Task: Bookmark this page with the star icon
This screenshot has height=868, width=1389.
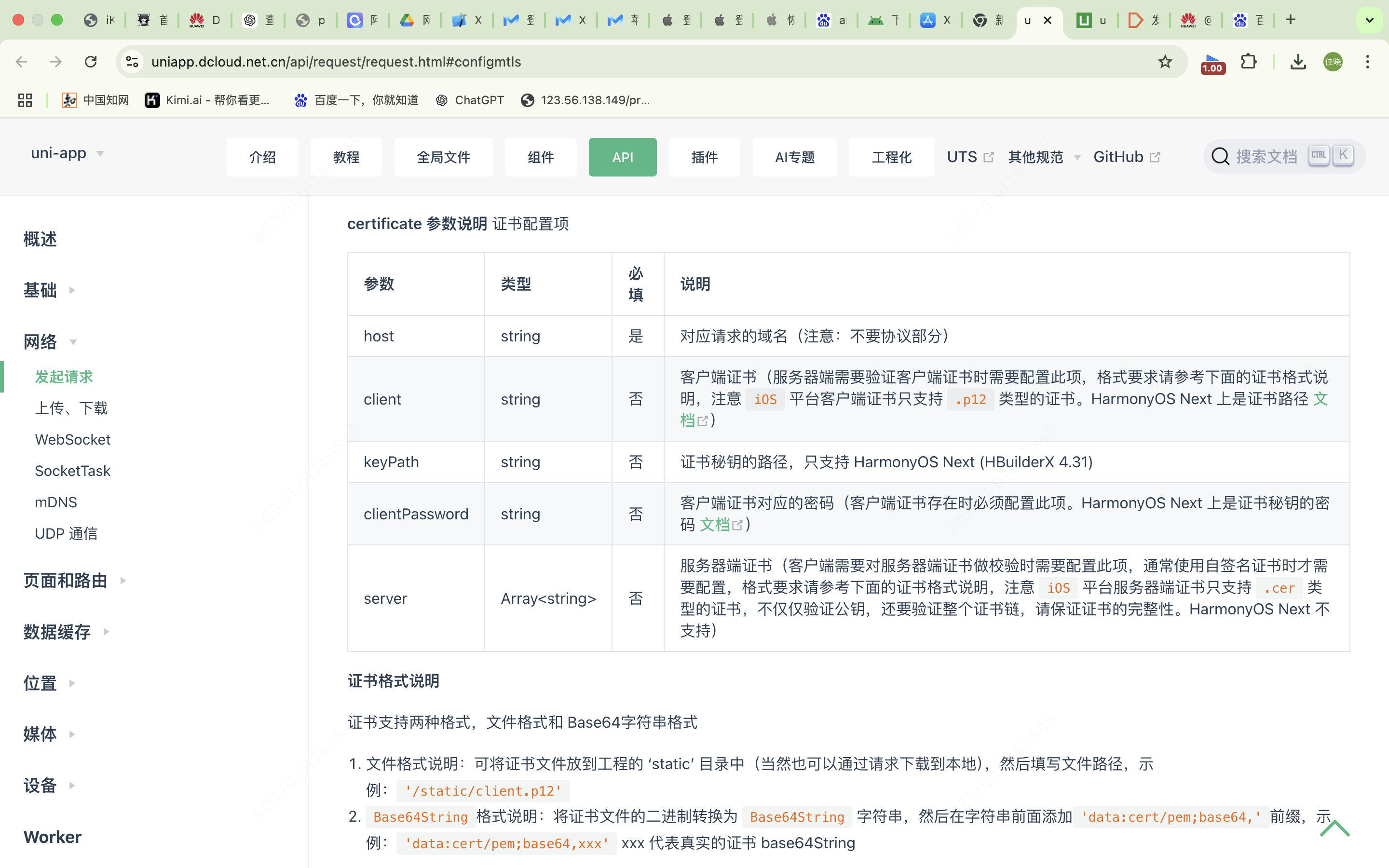Action: pos(1165,61)
